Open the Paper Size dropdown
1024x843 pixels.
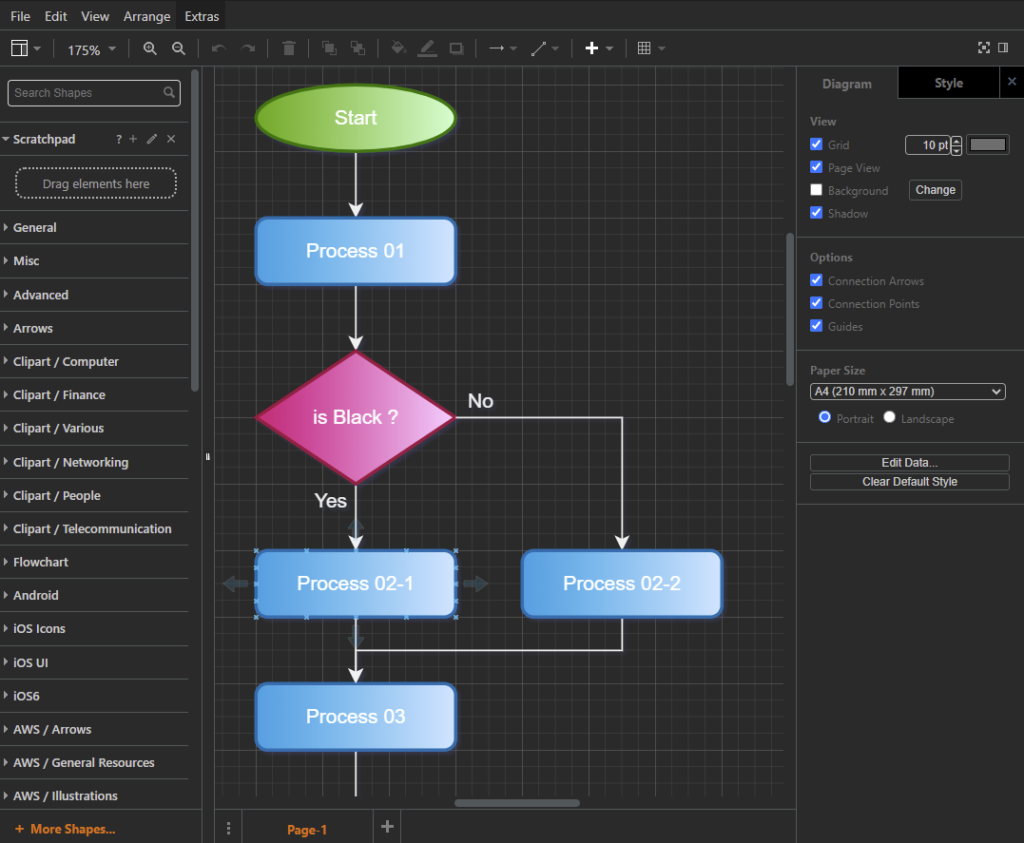[x=907, y=392]
